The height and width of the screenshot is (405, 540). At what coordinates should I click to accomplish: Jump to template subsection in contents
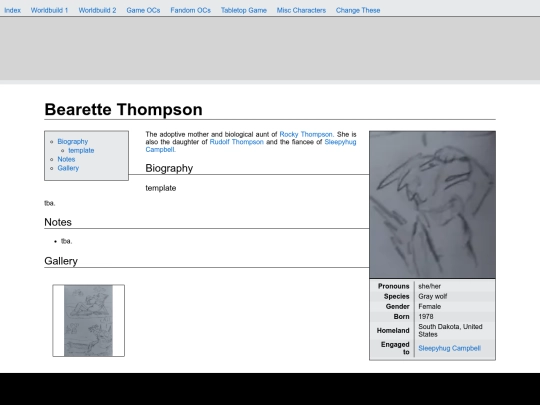coord(81,150)
